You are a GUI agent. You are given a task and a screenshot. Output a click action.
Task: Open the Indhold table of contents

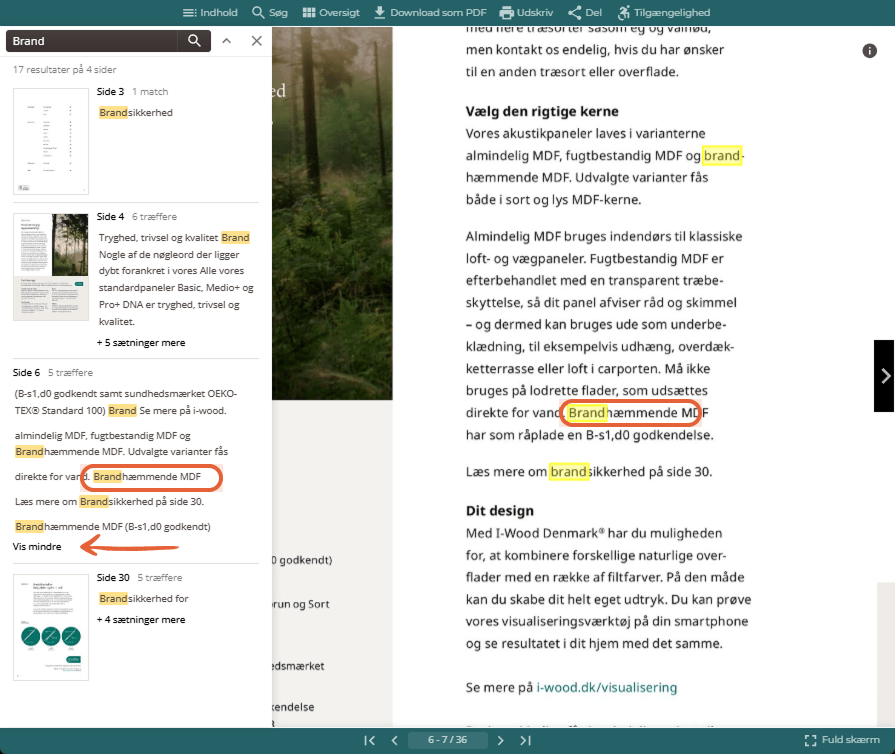point(210,13)
